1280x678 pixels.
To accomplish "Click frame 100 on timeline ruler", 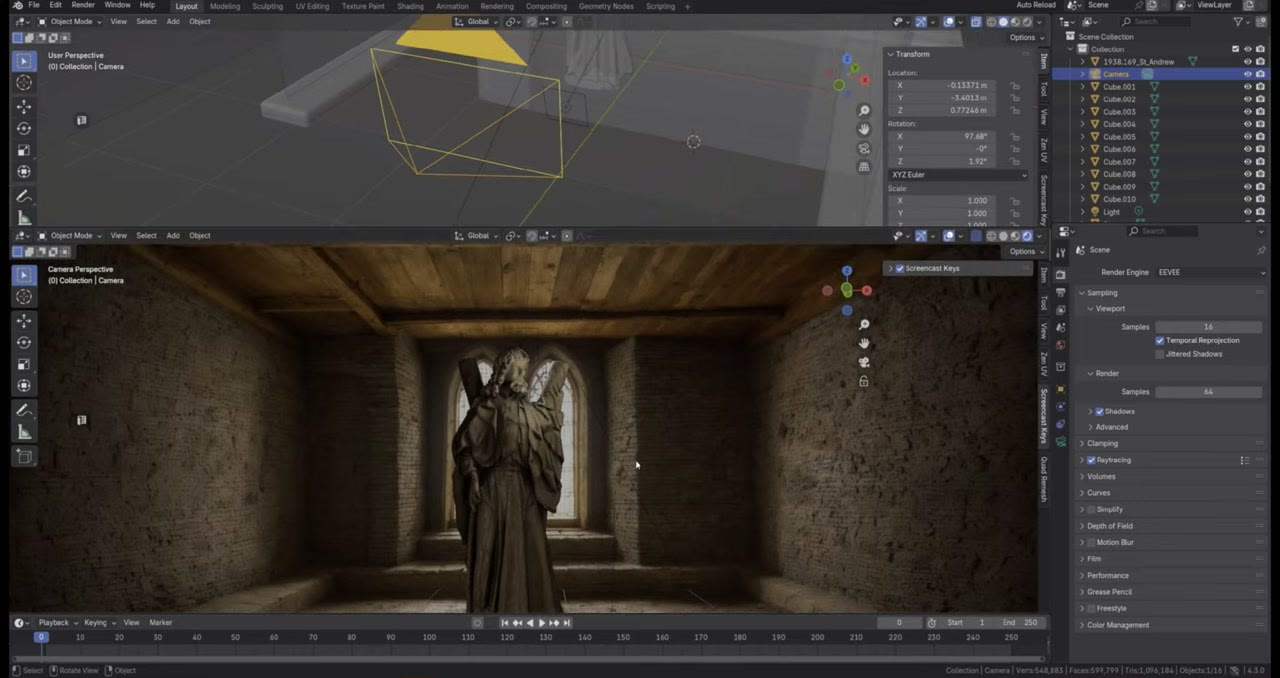I will pyautogui.click(x=429, y=637).
